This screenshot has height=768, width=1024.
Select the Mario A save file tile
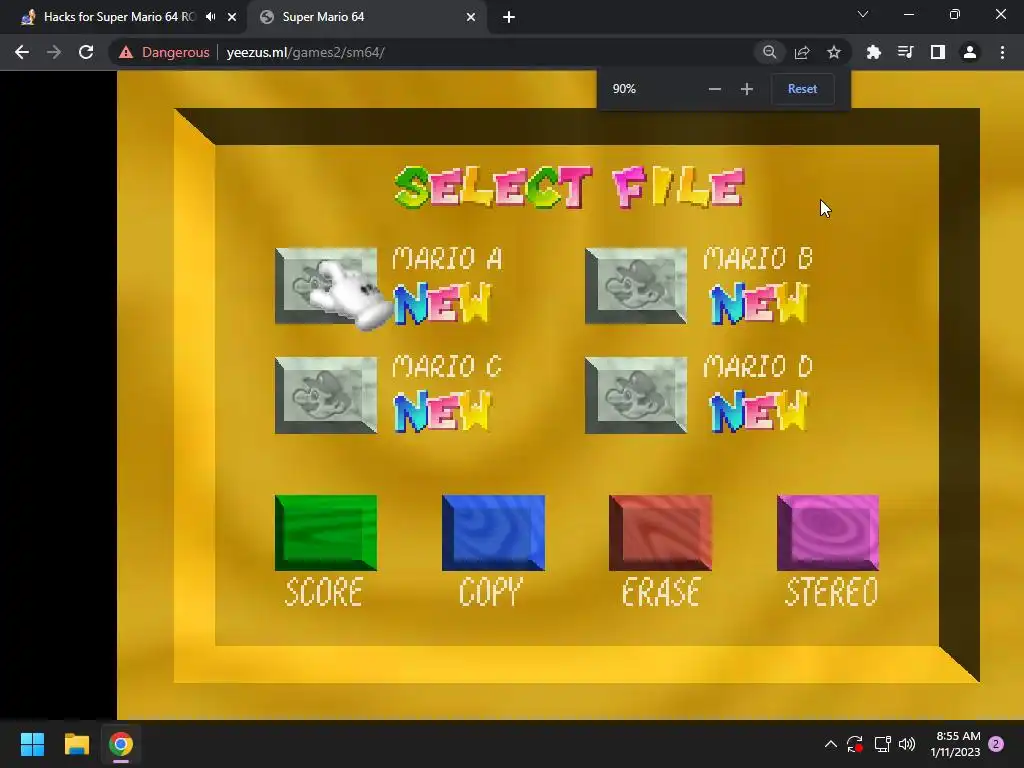[326, 285]
